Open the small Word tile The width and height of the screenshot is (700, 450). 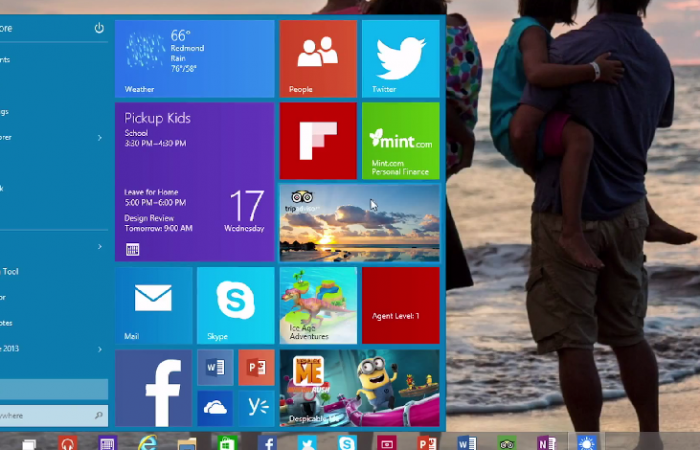click(x=215, y=367)
